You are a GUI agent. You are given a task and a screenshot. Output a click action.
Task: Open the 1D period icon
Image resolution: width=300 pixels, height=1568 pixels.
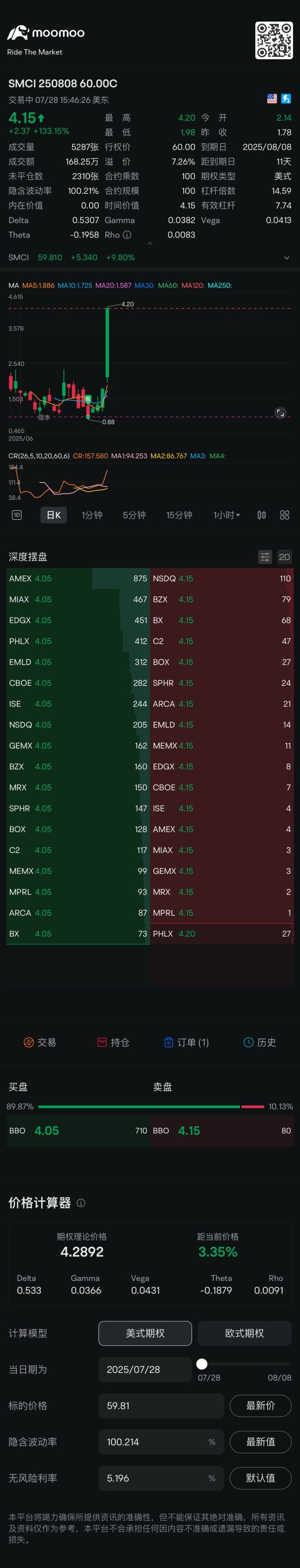16,515
